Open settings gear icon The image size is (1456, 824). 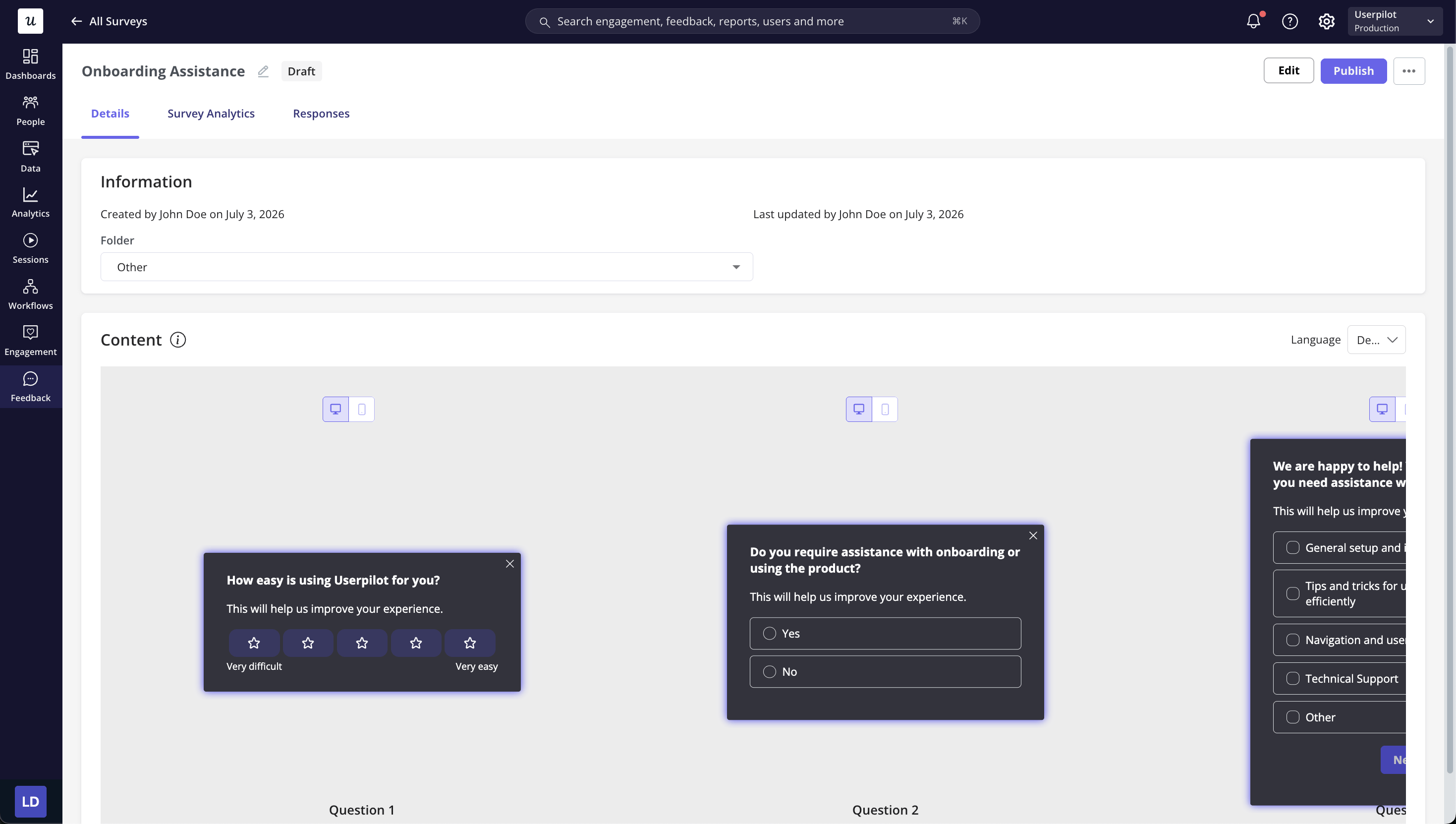click(1327, 21)
